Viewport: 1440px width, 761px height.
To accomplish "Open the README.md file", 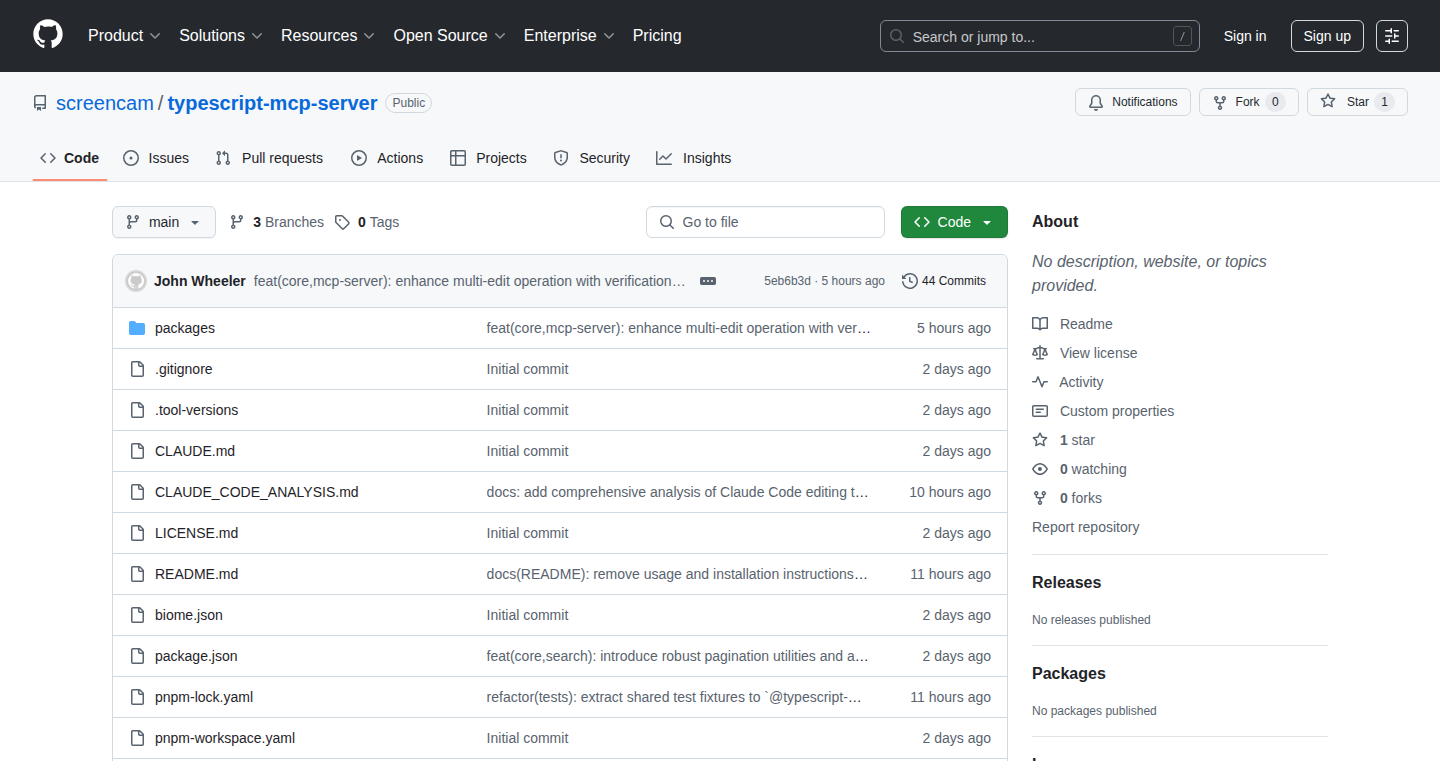I will [x=196, y=574].
